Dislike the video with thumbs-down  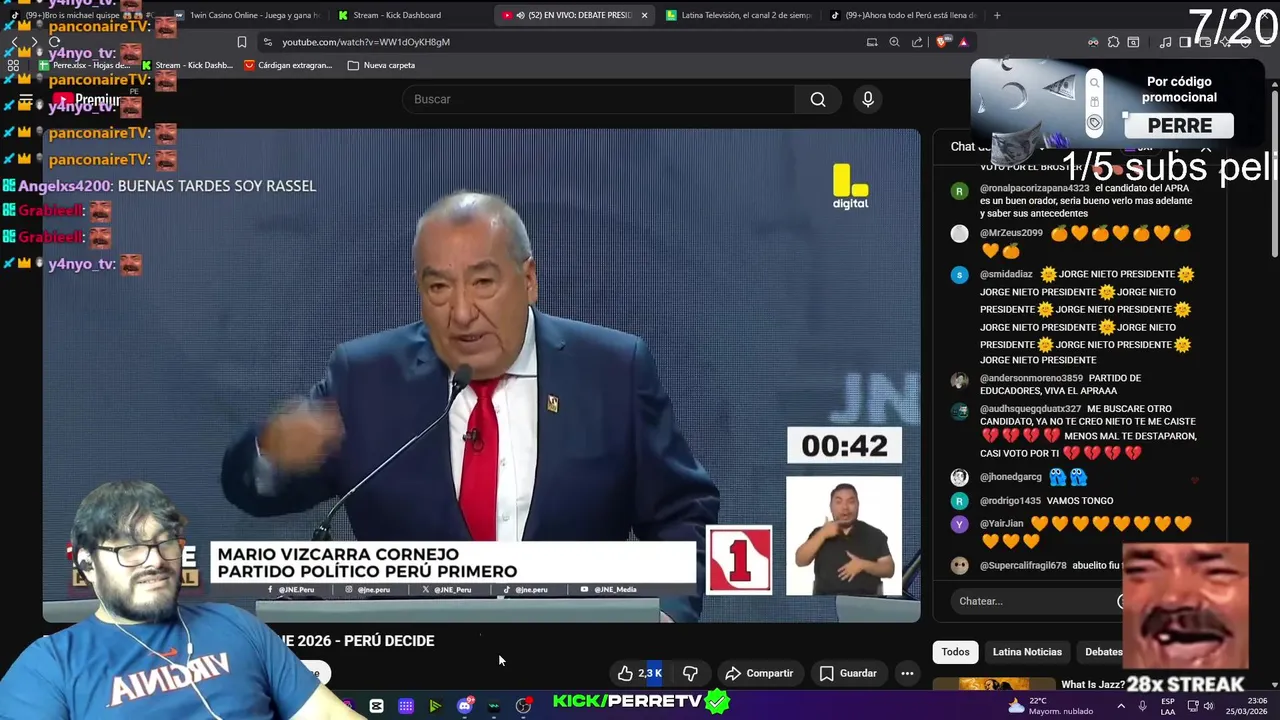[690, 673]
